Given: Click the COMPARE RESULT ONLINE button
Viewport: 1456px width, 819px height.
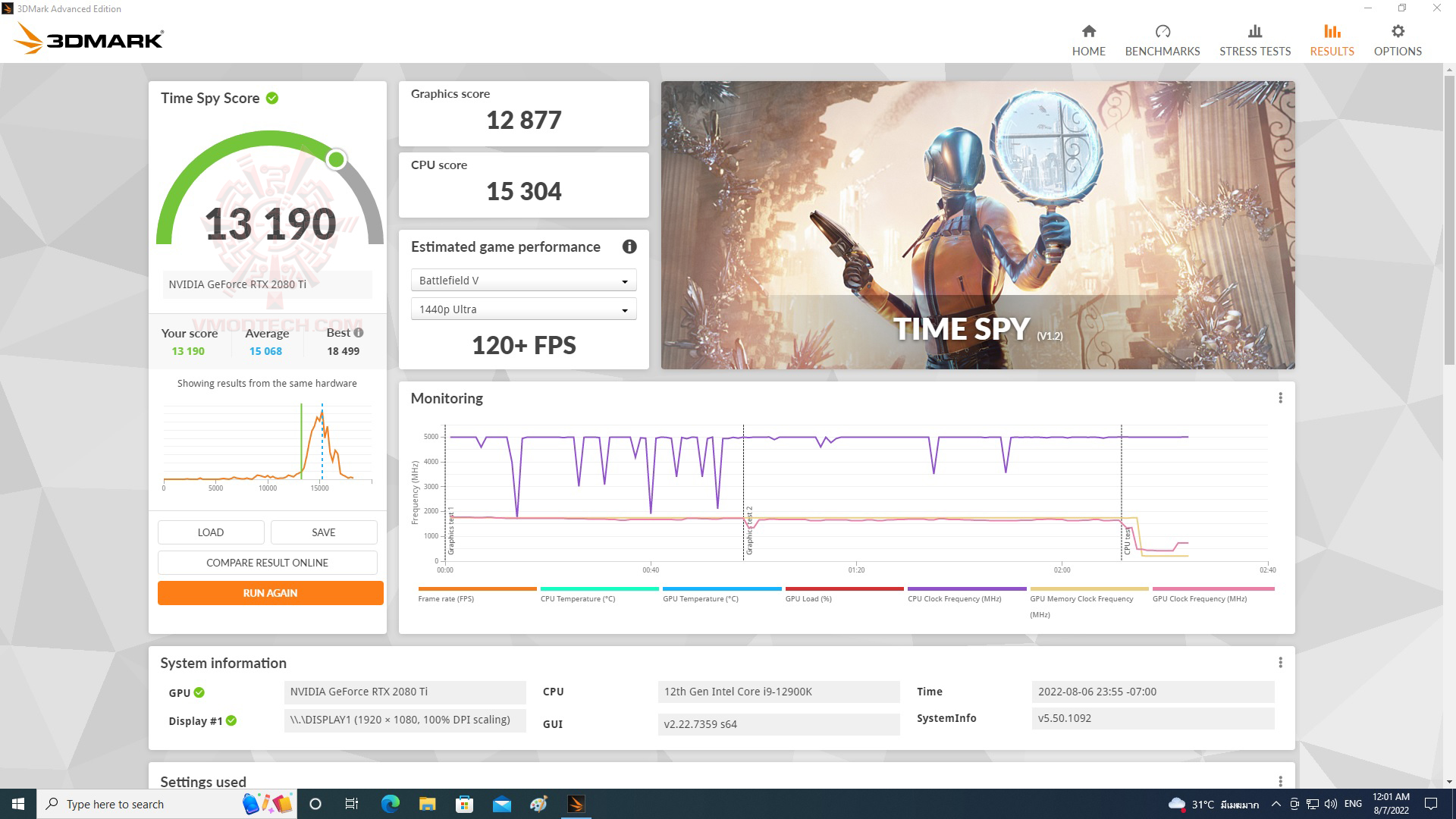Looking at the screenshot, I should 267,562.
